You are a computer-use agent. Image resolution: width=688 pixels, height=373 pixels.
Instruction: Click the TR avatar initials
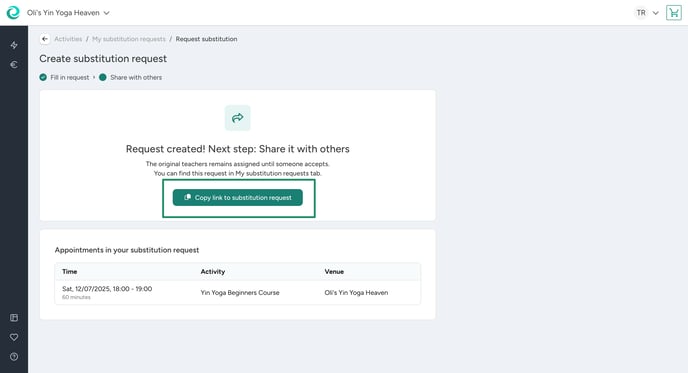coord(641,13)
